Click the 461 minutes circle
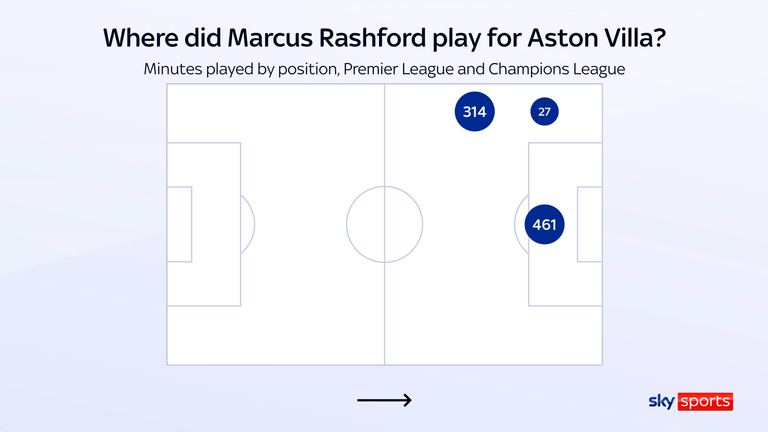This screenshot has width=768, height=432. [x=544, y=224]
